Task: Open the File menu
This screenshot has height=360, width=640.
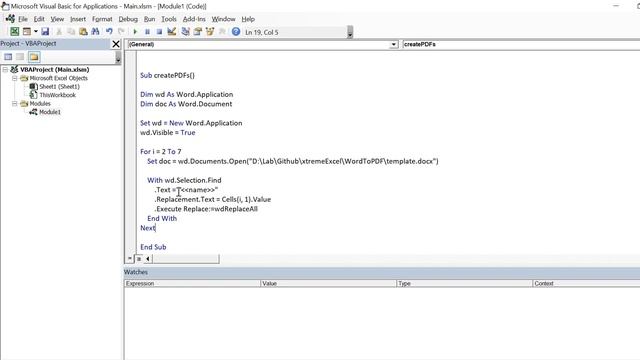Action: pyautogui.click(x=23, y=19)
